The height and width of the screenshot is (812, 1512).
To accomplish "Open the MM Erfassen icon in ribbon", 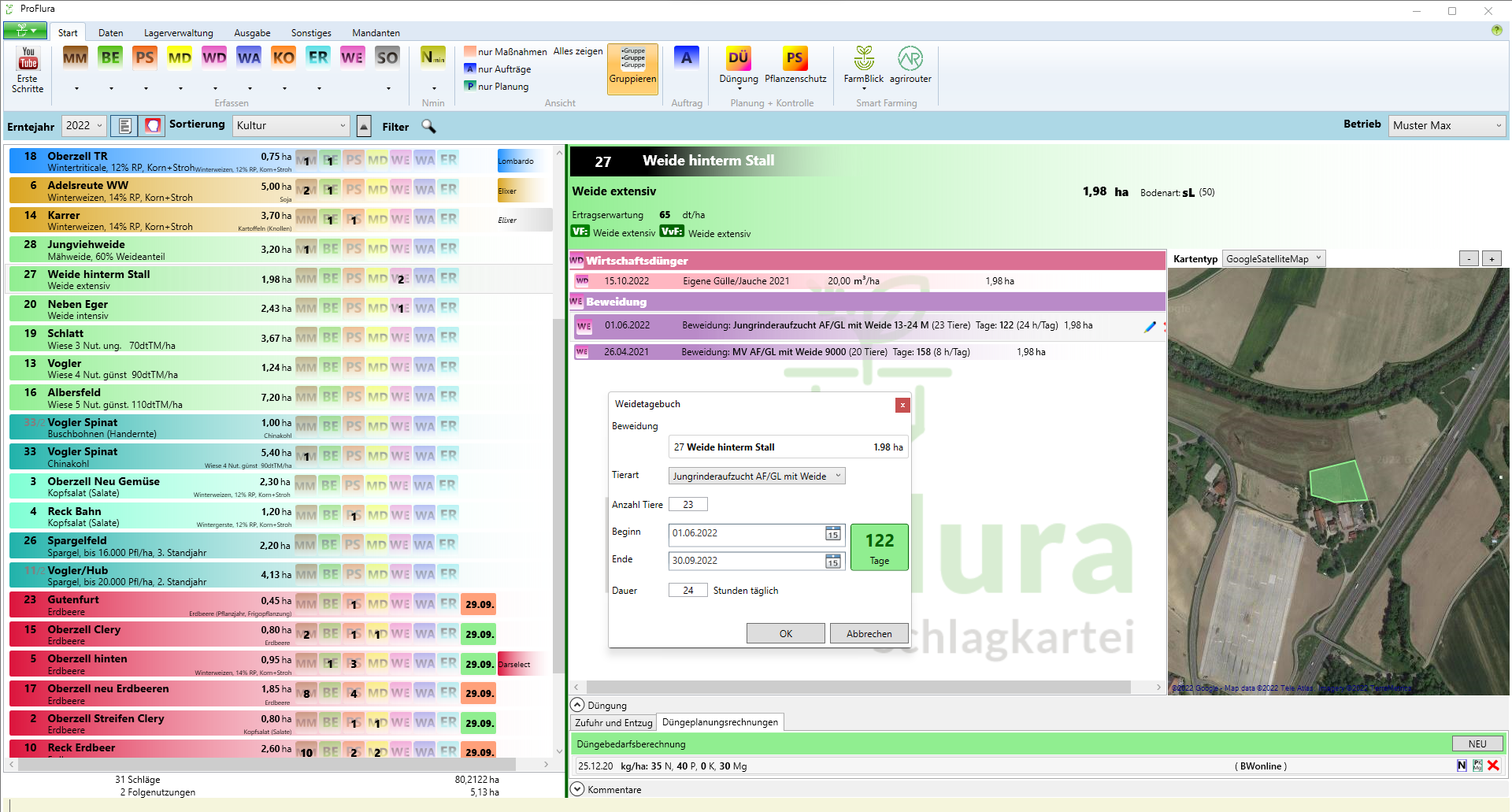I will point(76,57).
